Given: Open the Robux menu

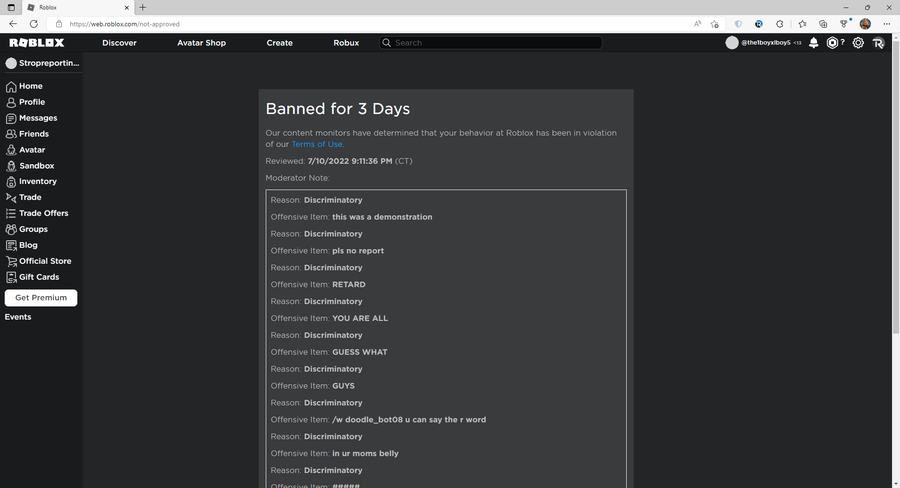Looking at the screenshot, I should point(346,43).
